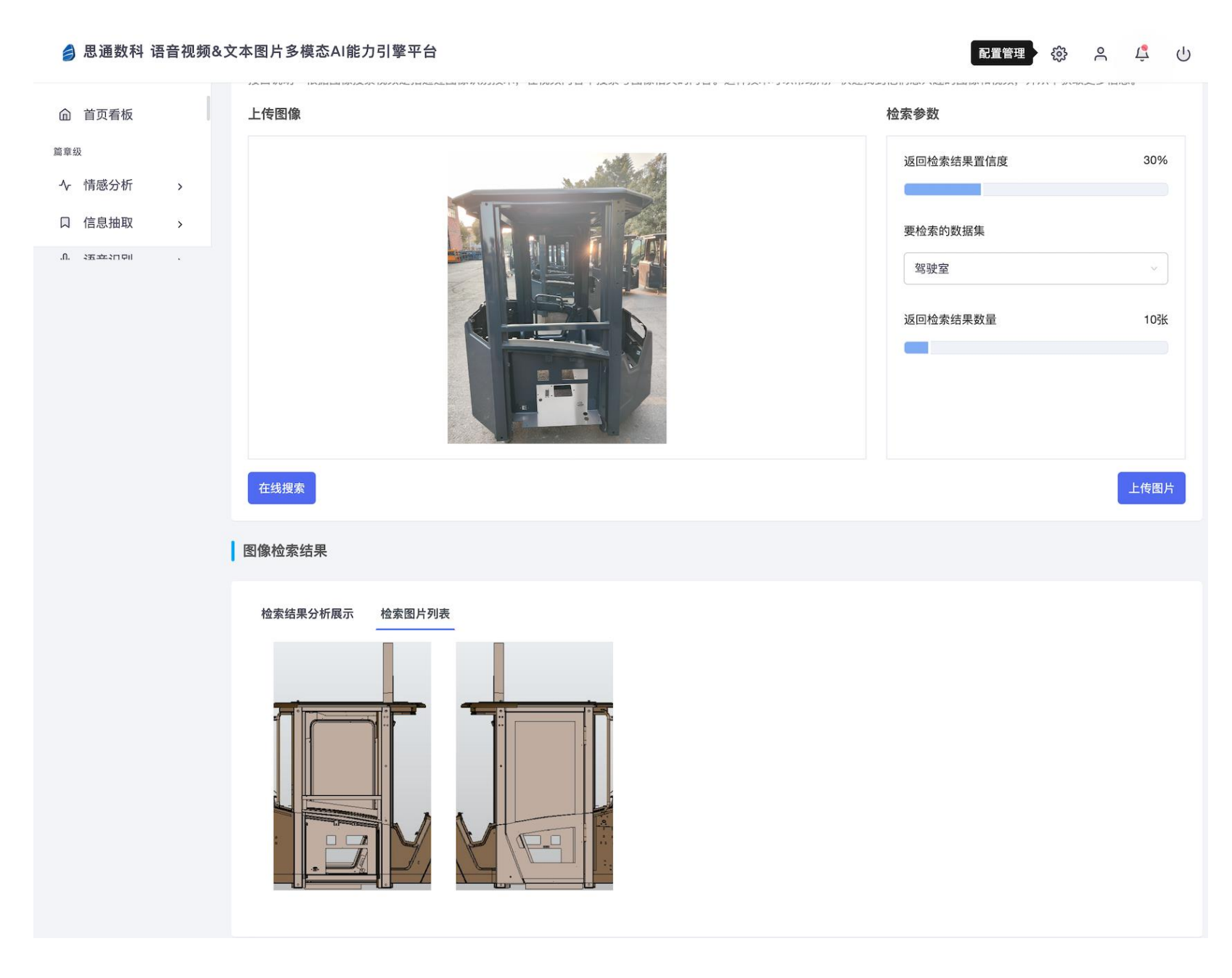Click the 信息抽取 information extraction bookmark icon
Viewport: 1232px width, 978px height.
pyautogui.click(x=64, y=223)
